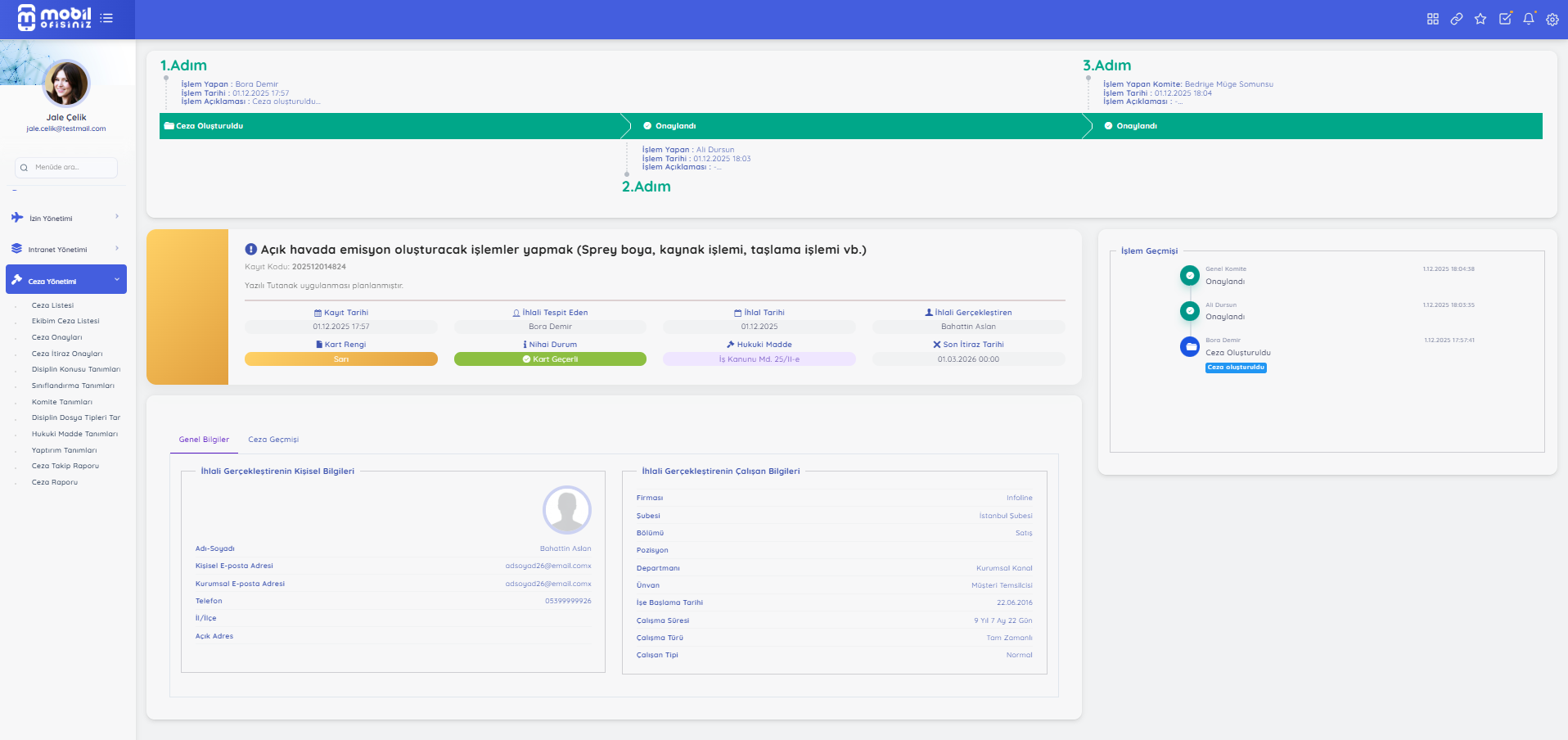This screenshot has height=740, width=1568.
Task: Go to Komite Tanımları page
Action: point(61,402)
